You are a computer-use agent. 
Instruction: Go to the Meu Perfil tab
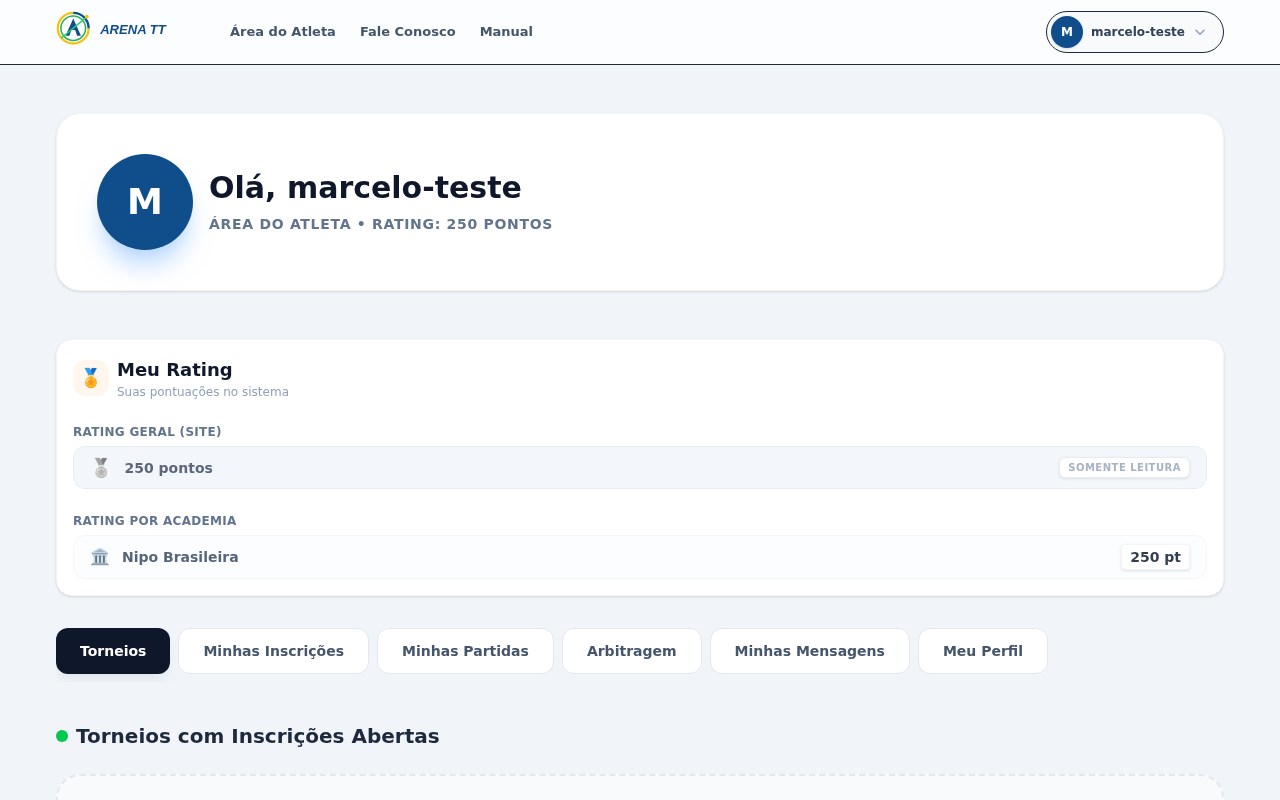[982, 651]
